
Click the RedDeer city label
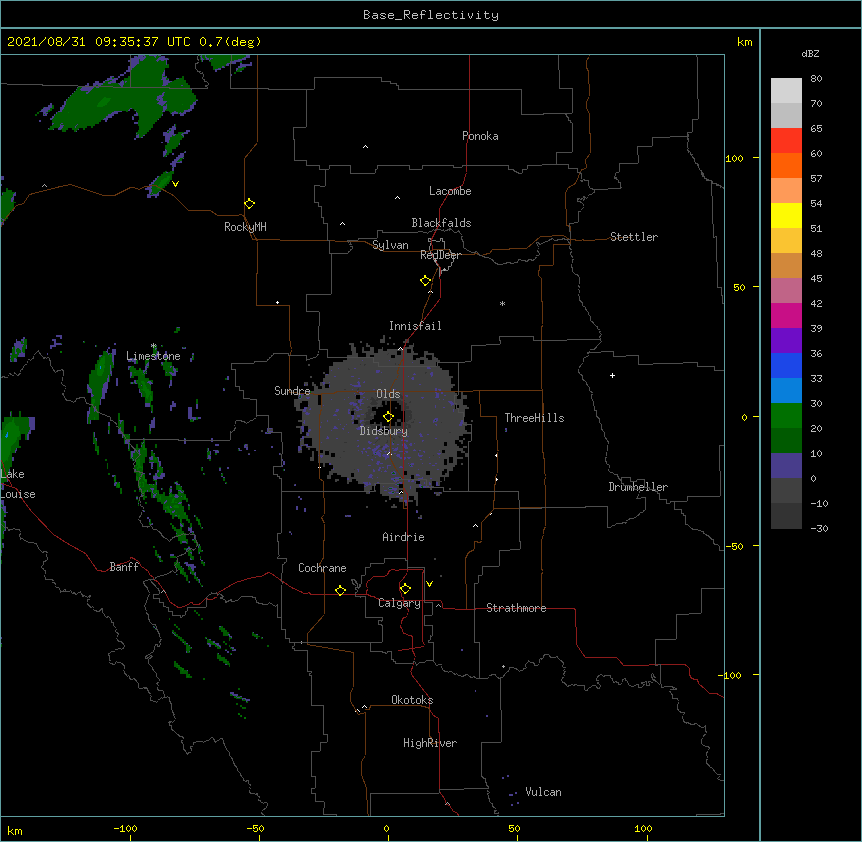click(x=440, y=255)
